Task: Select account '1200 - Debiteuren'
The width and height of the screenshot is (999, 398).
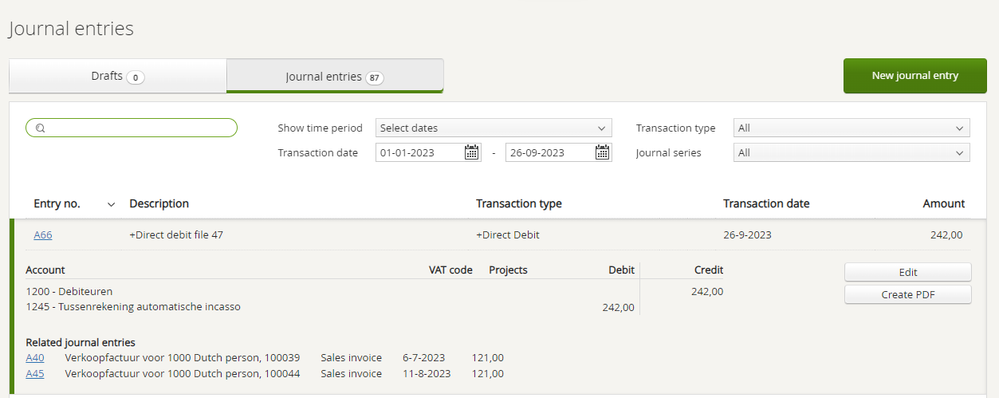Action: tap(69, 292)
